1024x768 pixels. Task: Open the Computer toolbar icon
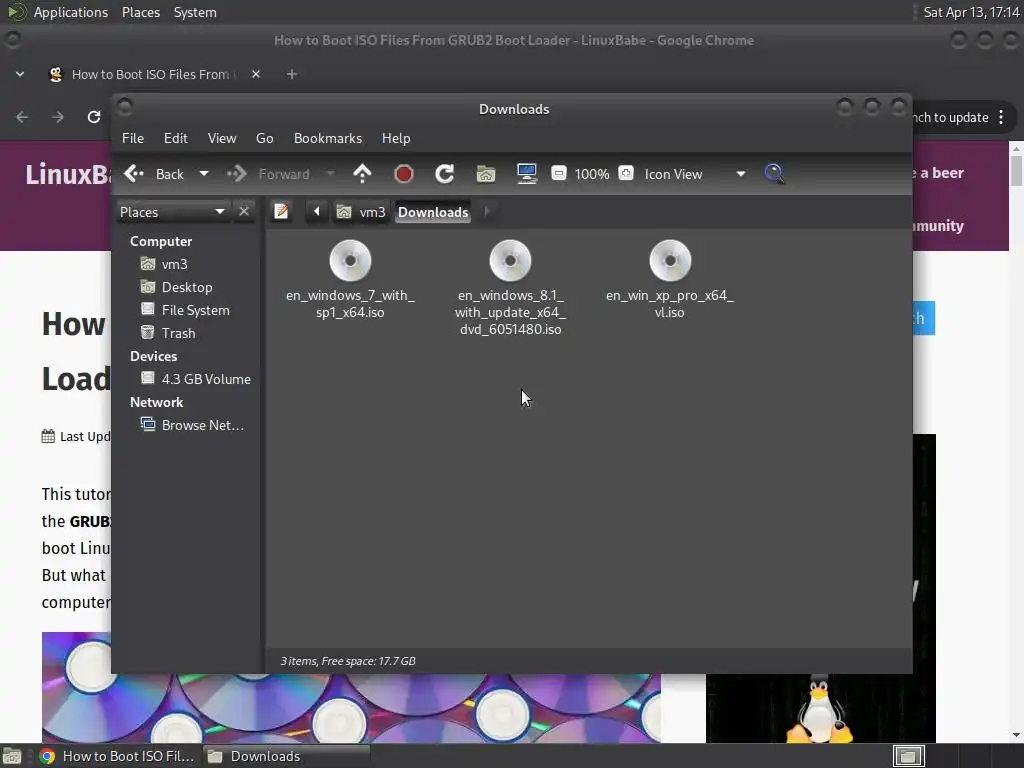click(x=526, y=174)
